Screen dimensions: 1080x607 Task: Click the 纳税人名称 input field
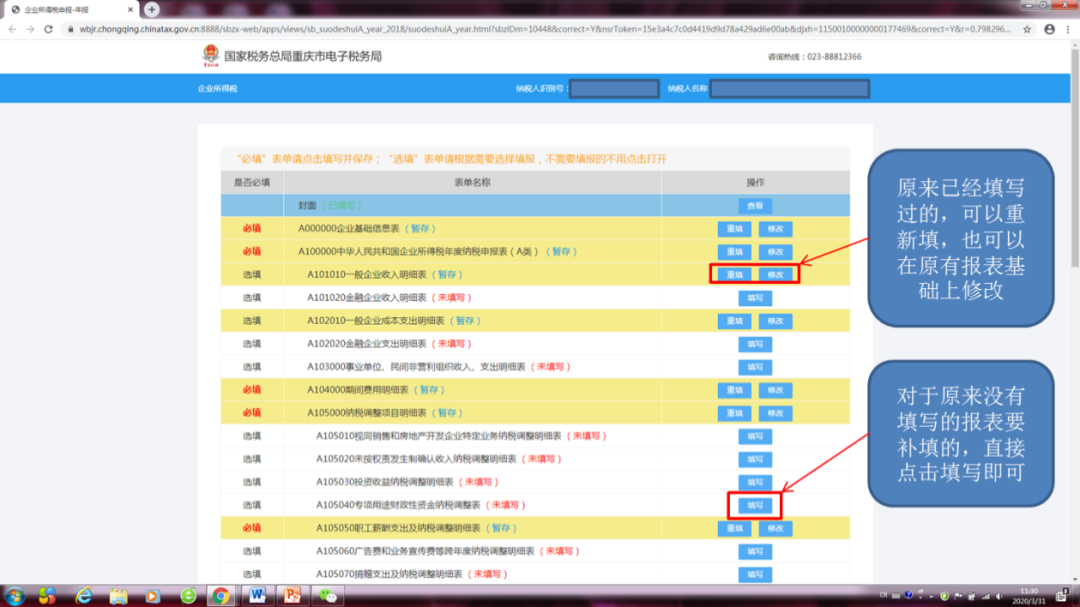pyautogui.click(x=789, y=88)
